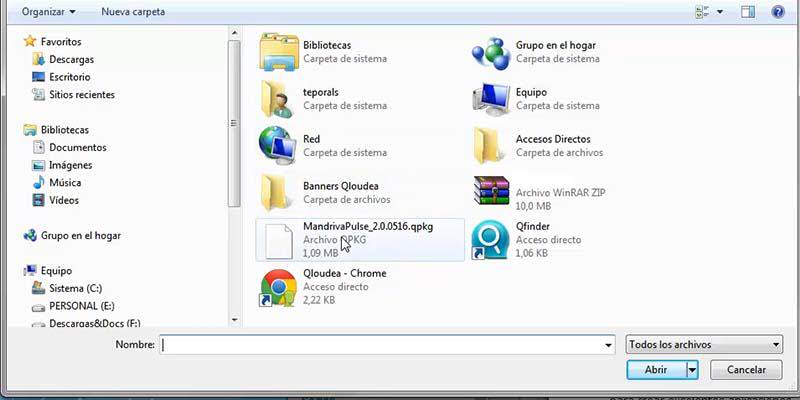Select the Accesos Directos folder icon

click(x=490, y=146)
